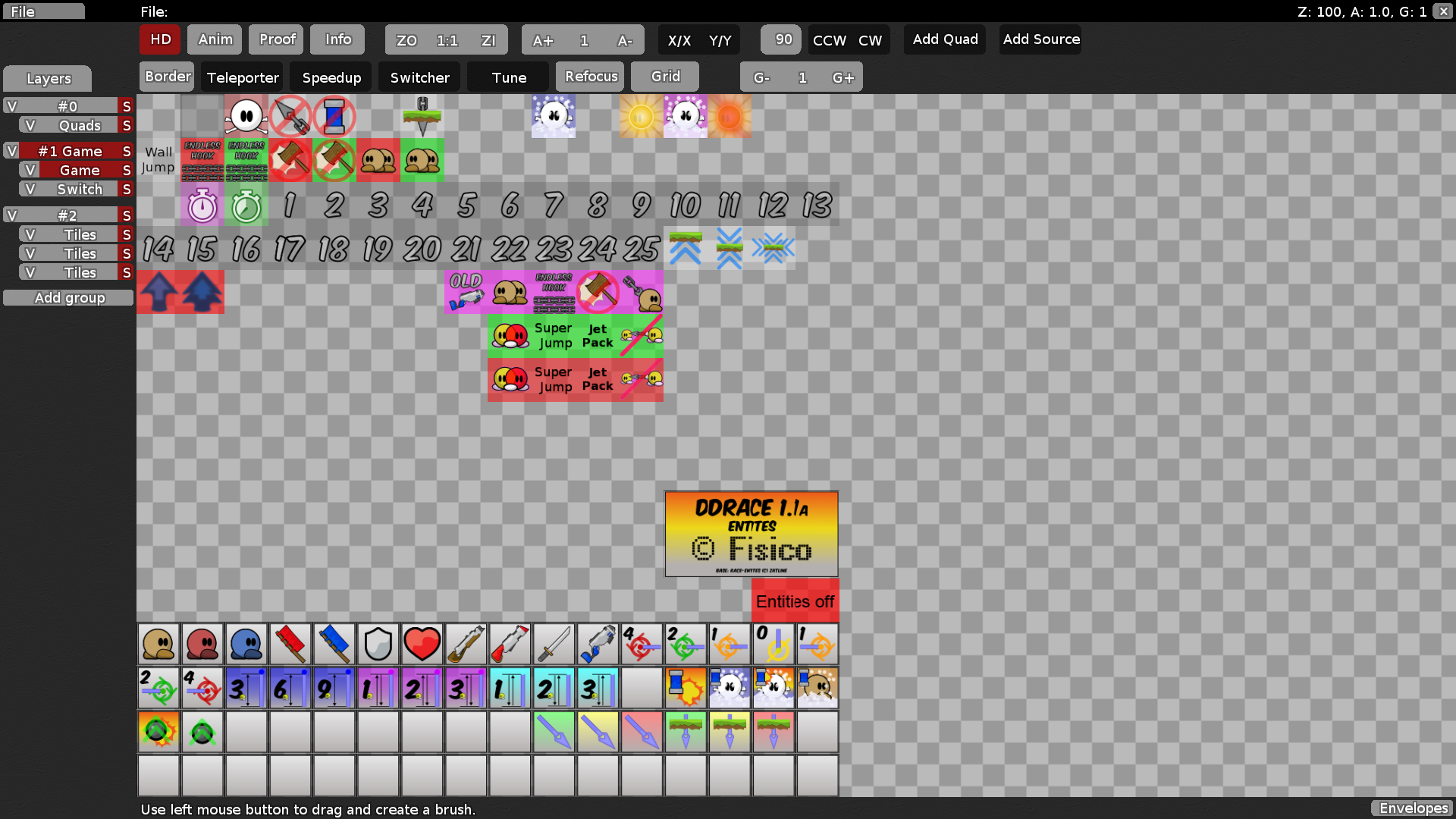Switch to the Tune tab
The width and height of the screenshot is (1456, 819).
pos(508,77)
